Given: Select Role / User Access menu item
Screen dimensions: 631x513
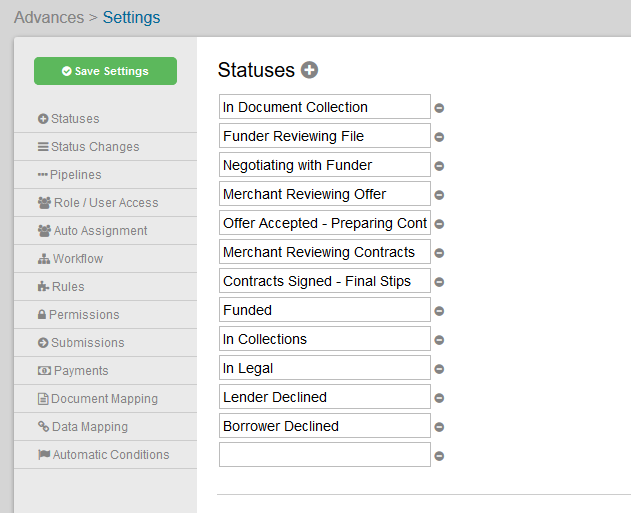Looking at the screenshot, I should click(105, 202).
